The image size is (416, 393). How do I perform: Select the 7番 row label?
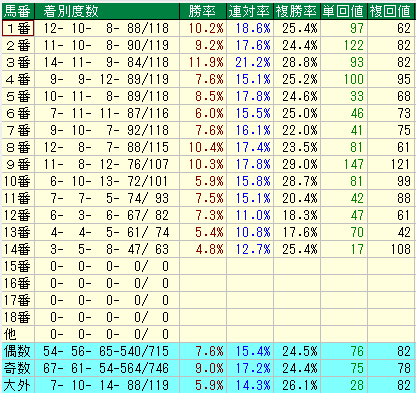tap(18, 130)
